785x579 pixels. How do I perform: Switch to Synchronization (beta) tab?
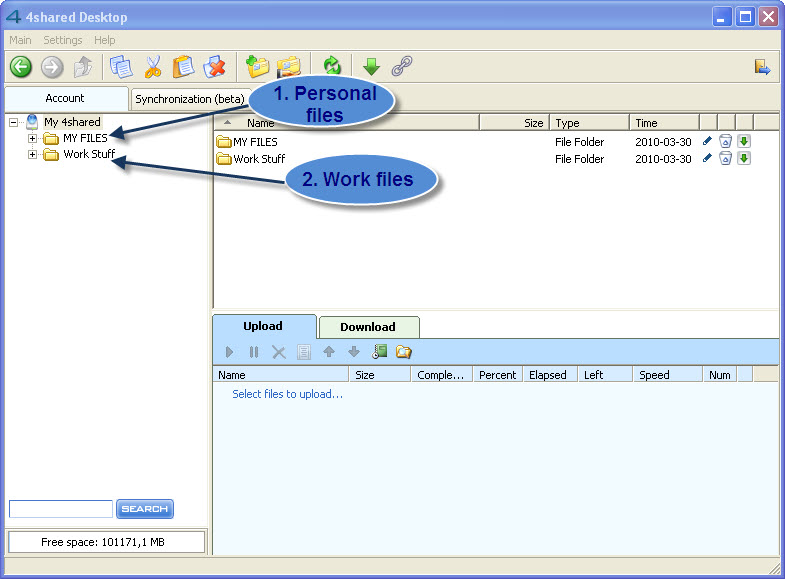pos(190,99)
